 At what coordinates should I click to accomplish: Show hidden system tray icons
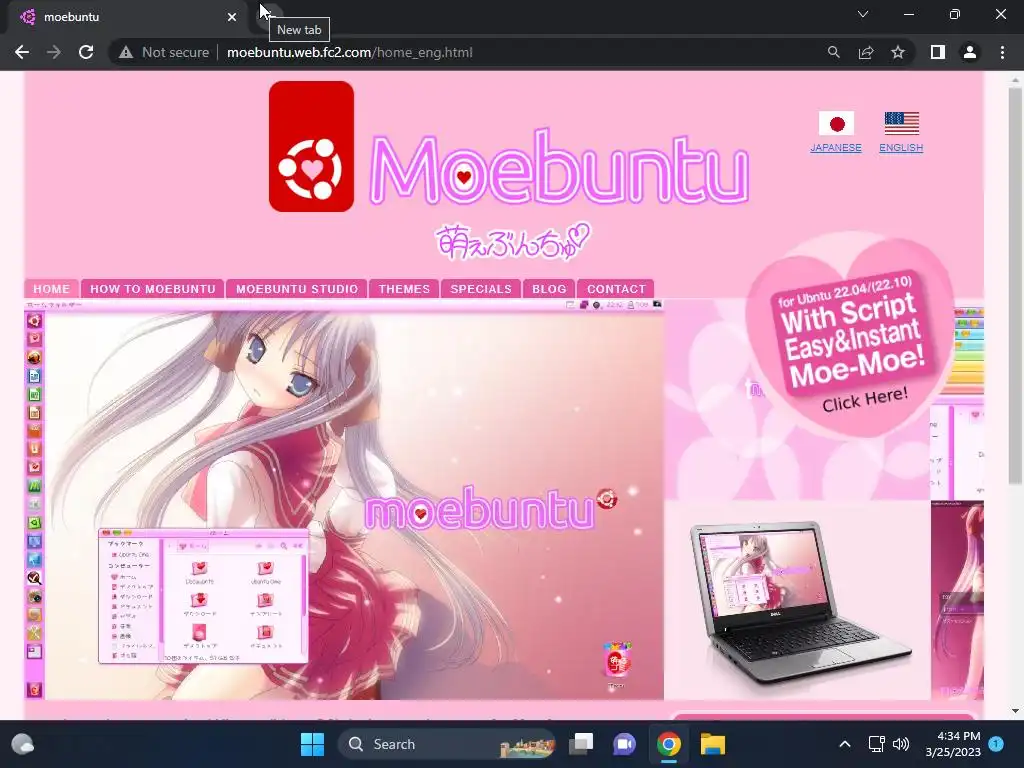[x=844, y=744]
